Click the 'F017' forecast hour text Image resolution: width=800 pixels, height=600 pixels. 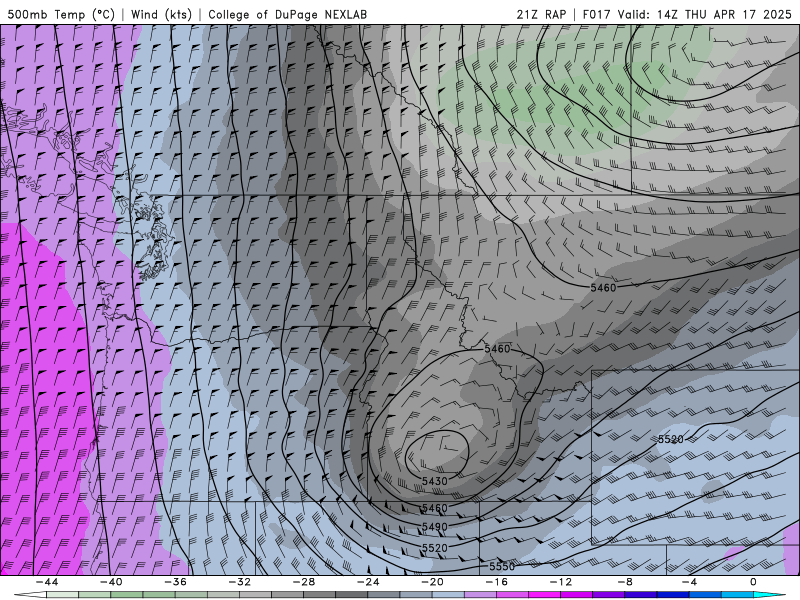pyautogui.click(x=596, y=14)
